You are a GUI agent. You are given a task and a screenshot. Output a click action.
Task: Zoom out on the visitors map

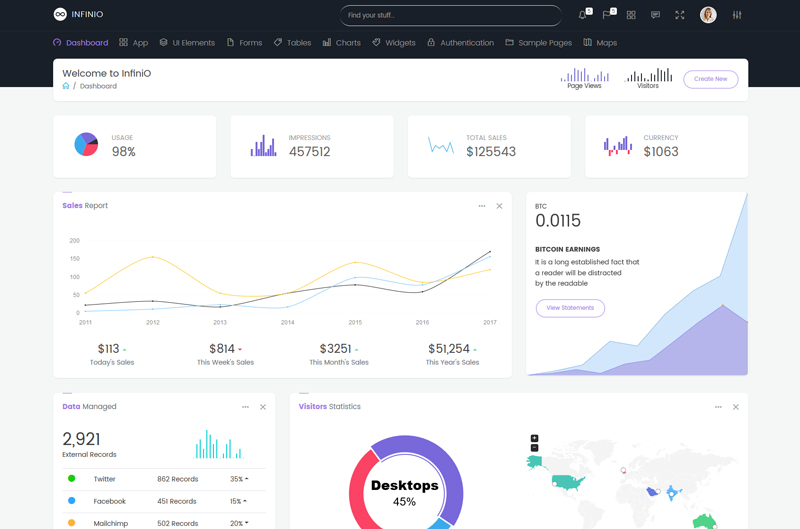[x=534, y=448]
